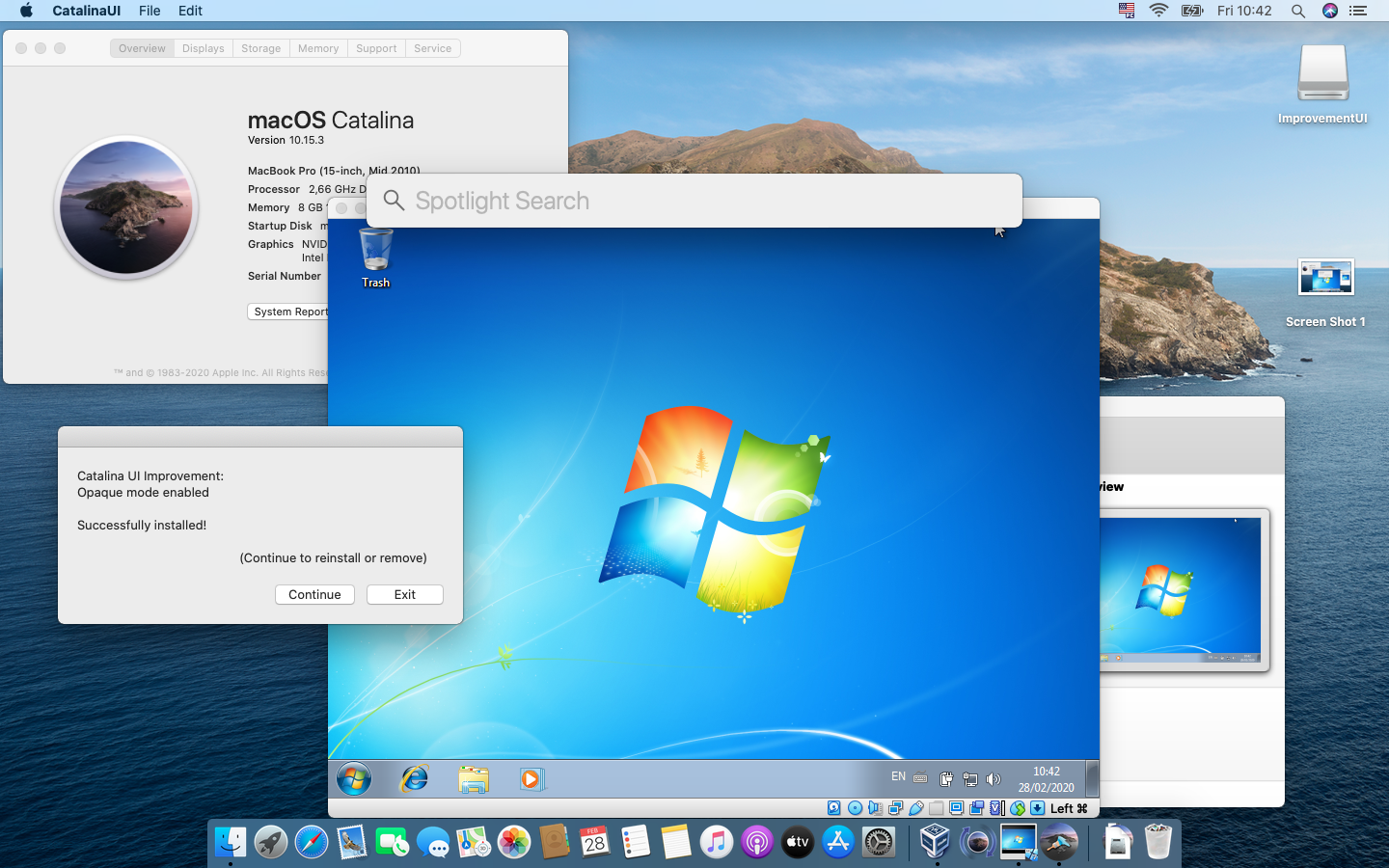Open Finder from the Dock
1389x868 pixels.
click(x=231, y=842)
